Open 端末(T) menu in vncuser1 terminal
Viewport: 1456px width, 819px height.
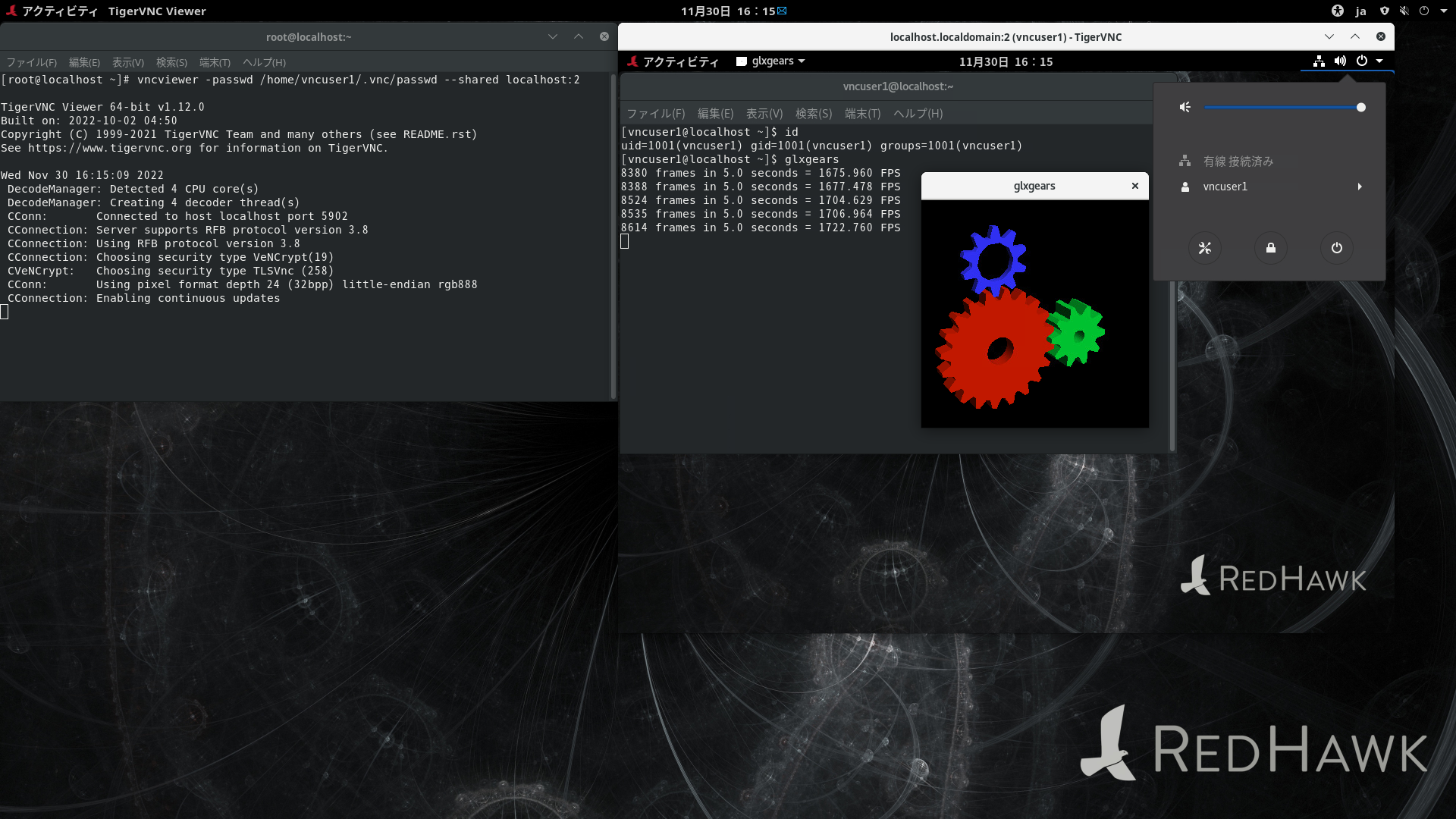coord(862,114)
